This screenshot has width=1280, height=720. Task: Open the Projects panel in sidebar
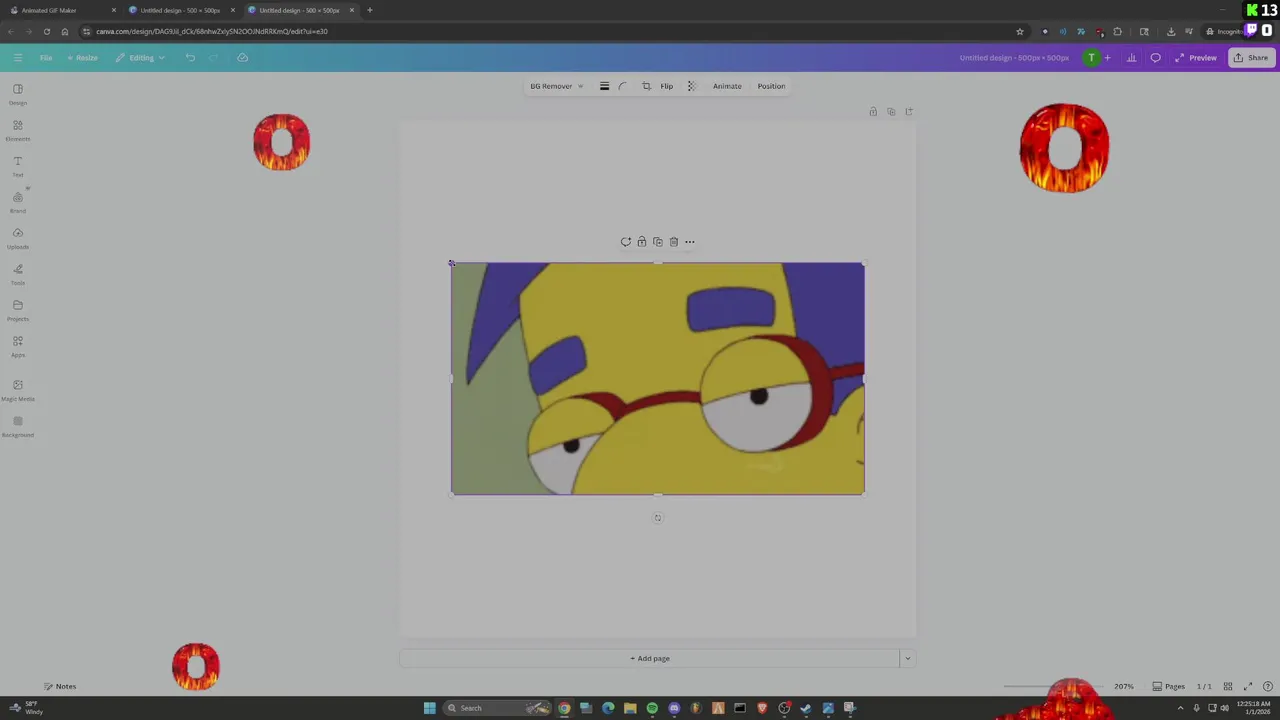click(x=18, y=310)
